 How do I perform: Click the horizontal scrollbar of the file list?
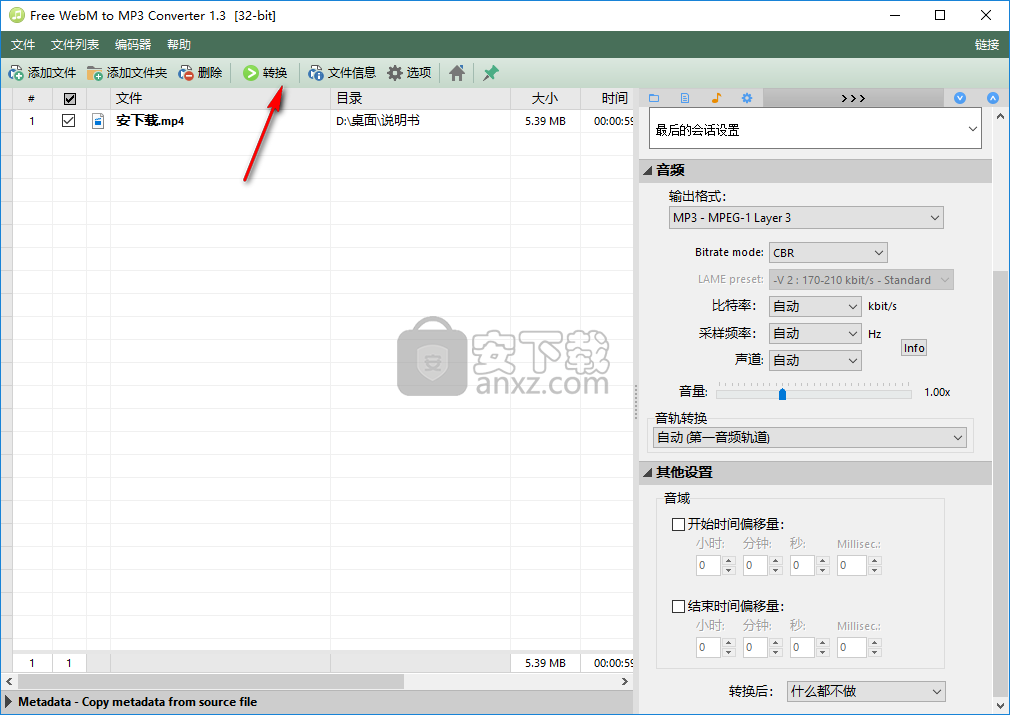[211, 681]
